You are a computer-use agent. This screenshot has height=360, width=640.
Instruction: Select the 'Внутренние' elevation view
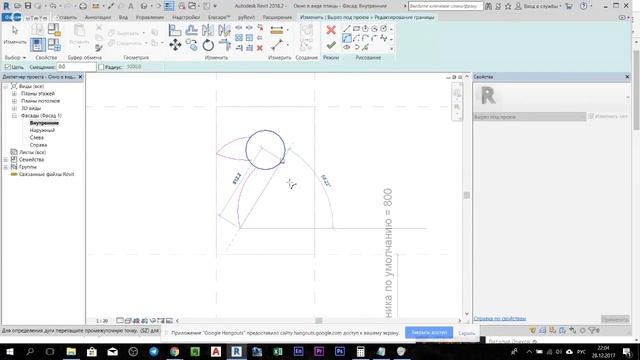[x=44, y=123]
